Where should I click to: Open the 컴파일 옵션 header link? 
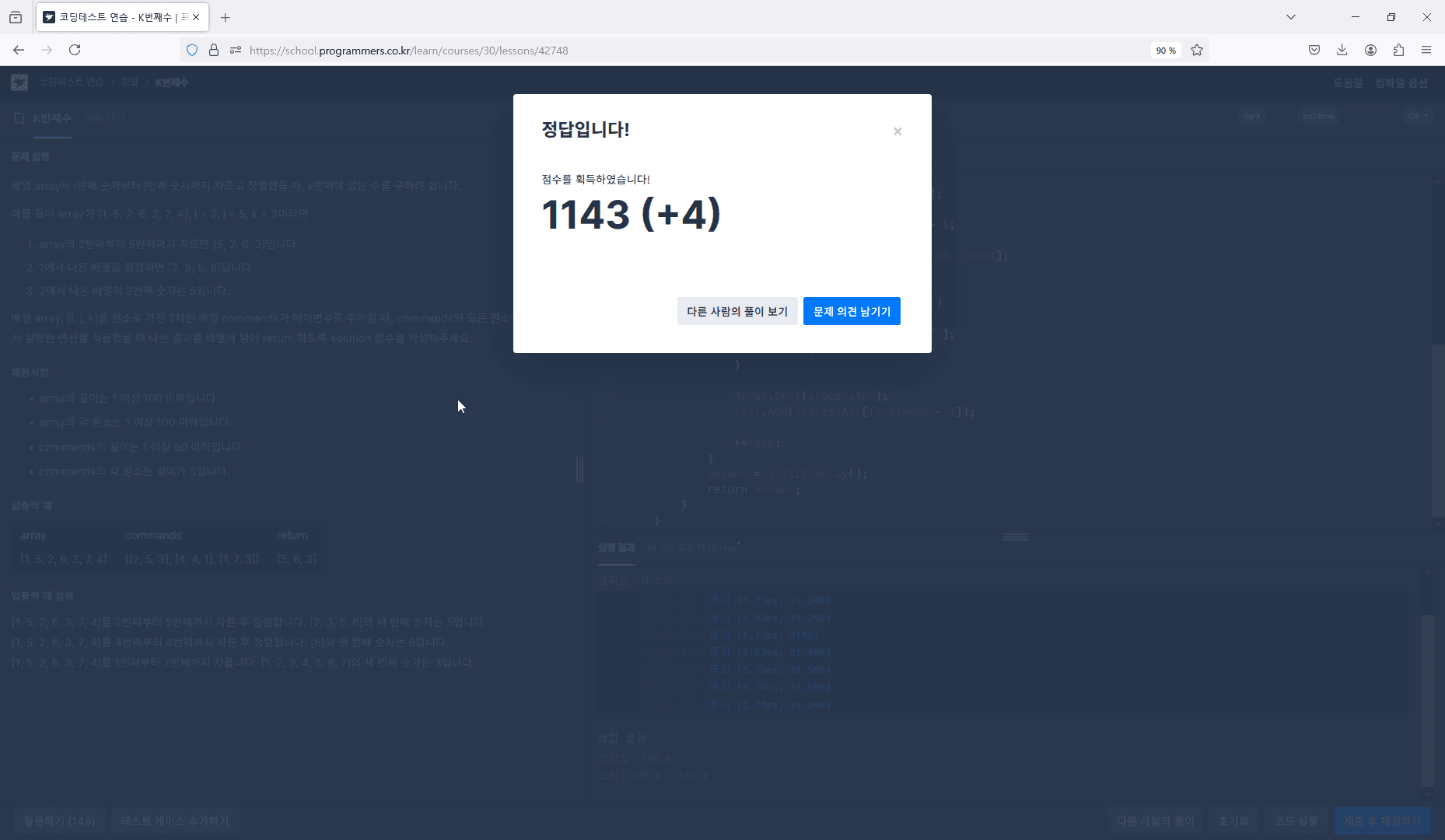pyautogui.click(x=1401, y=82)
